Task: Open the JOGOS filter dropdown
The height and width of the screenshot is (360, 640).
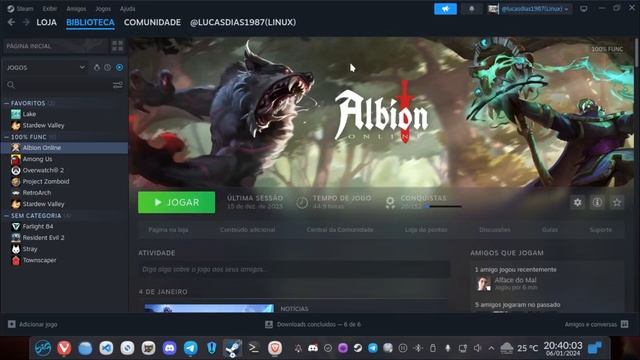Action: (x=46, y=67)
